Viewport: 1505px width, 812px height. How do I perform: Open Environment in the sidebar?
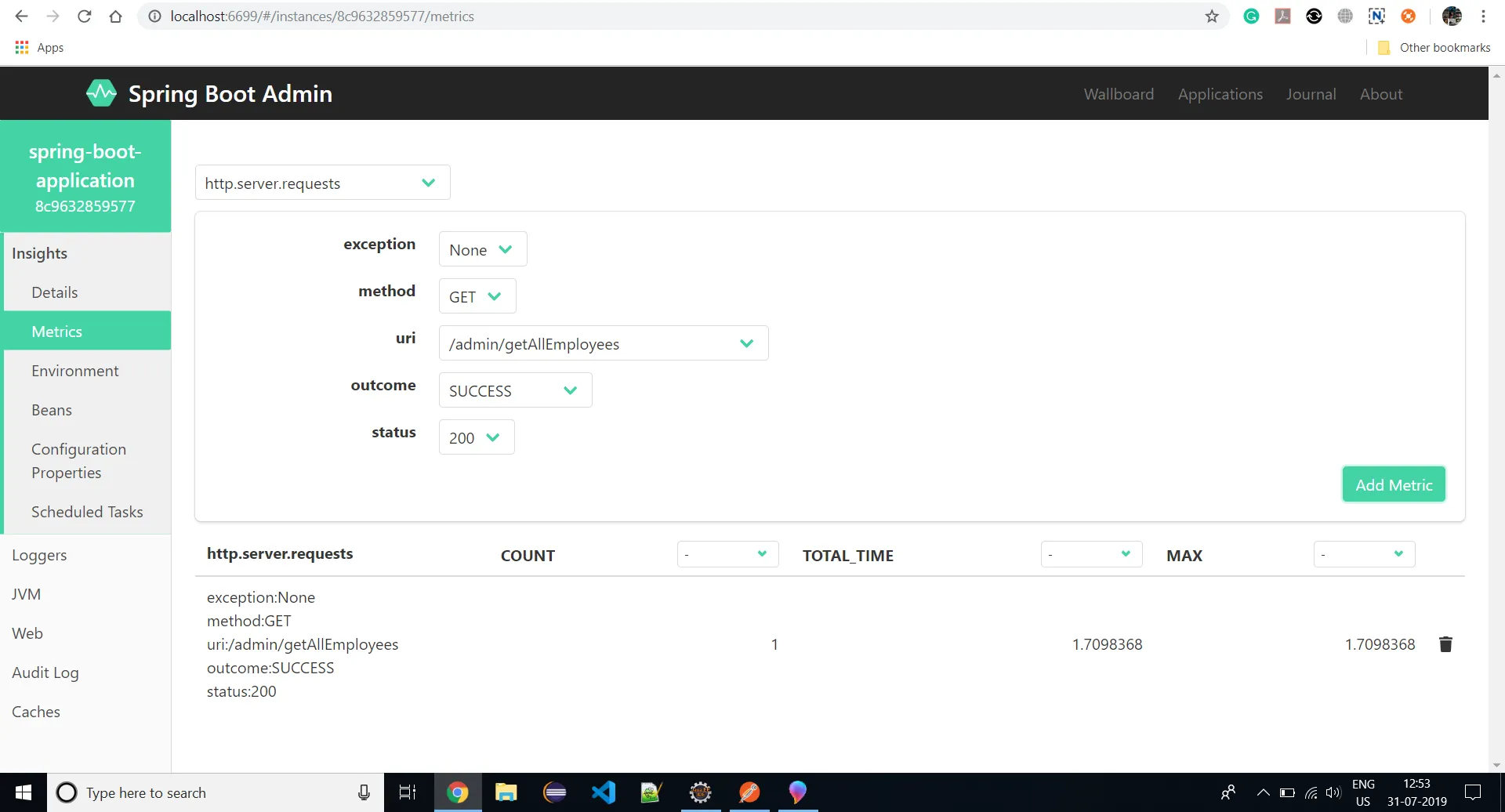coord(87,371)
